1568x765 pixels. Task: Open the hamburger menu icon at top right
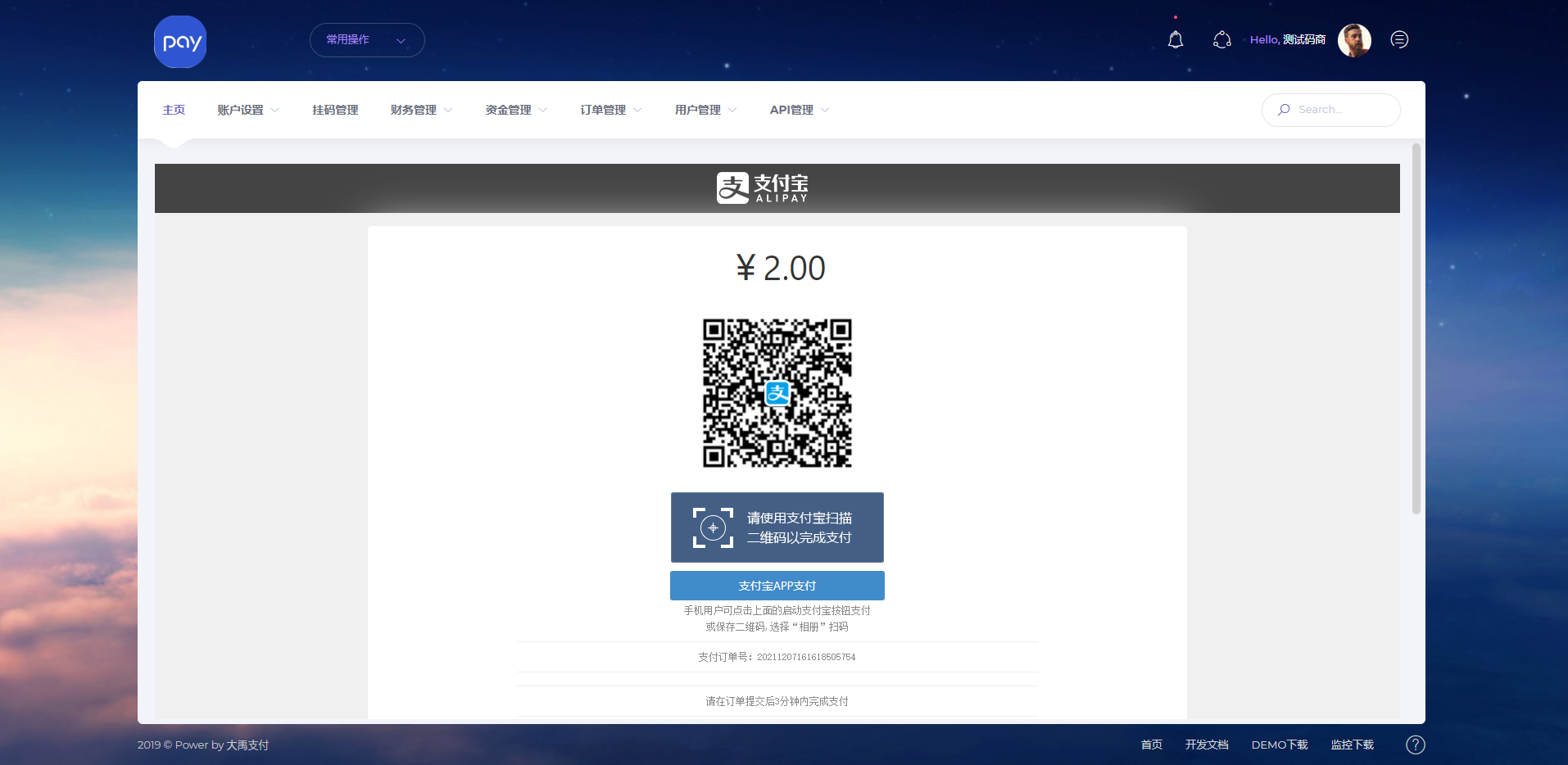pos(1399,39)
